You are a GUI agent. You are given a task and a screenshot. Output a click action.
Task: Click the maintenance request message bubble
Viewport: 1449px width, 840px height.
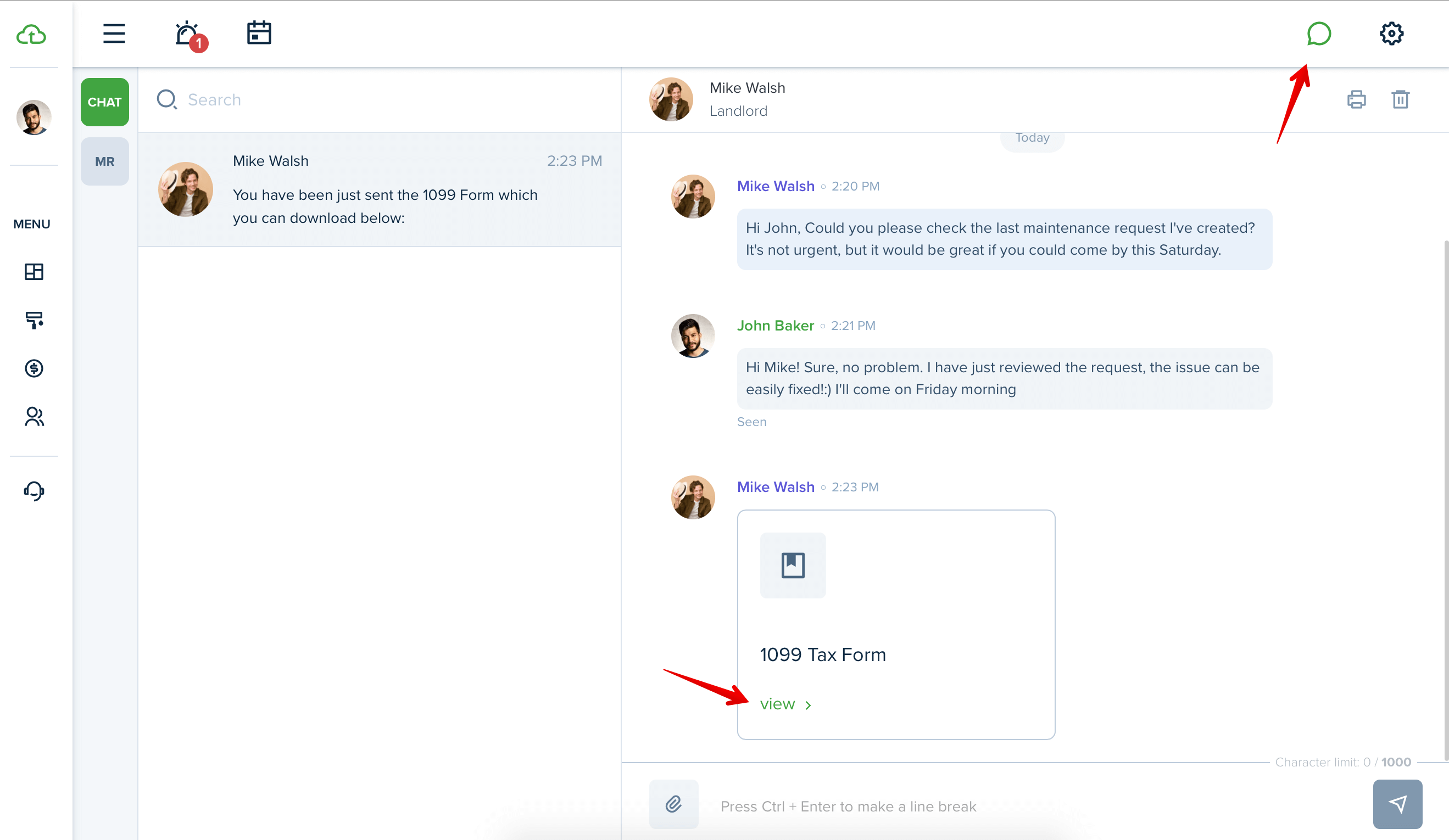[x=1005, y=239]
